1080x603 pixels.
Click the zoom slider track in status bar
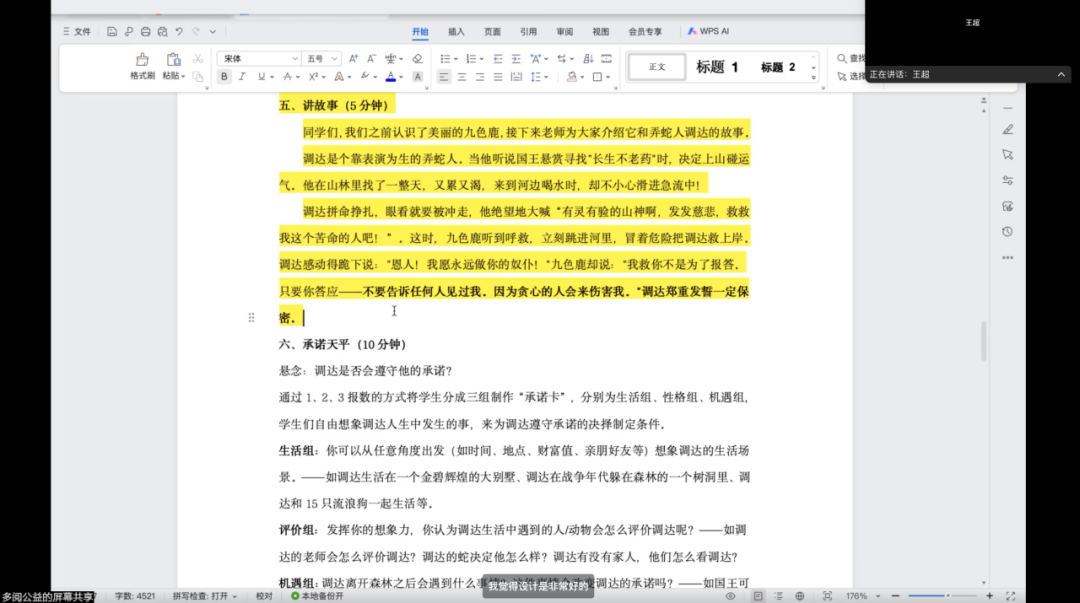[x=942, y=596]
